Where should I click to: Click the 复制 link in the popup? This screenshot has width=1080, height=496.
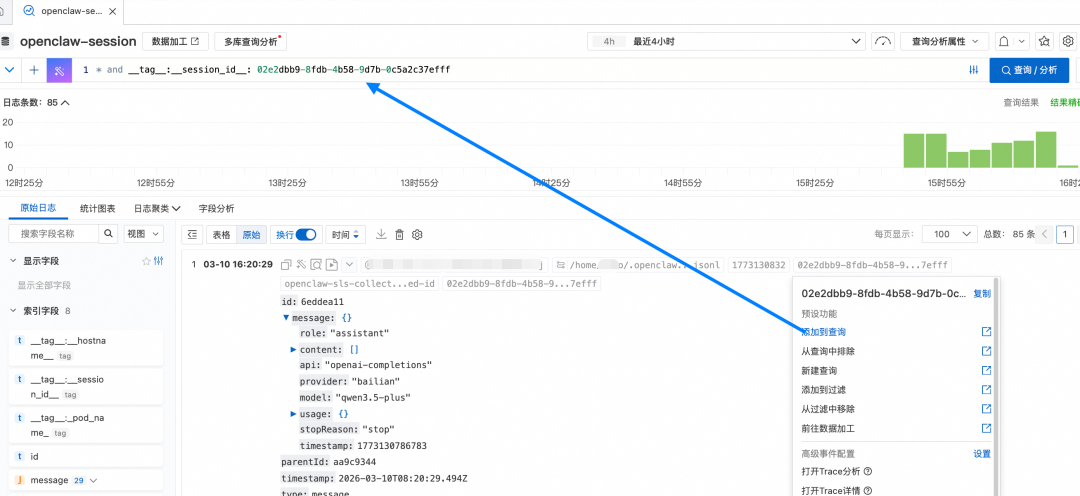click(982, 293)
